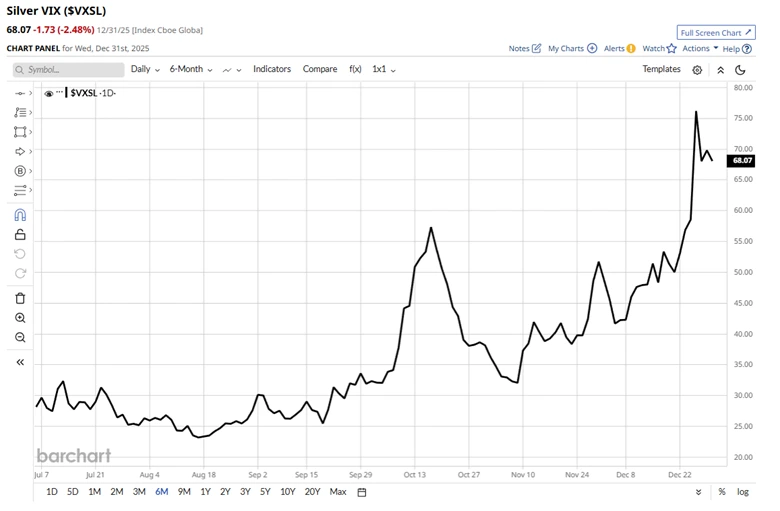Open My Charts link
The width and height of the screenshot is (780, 511).
tap(572, 48)
